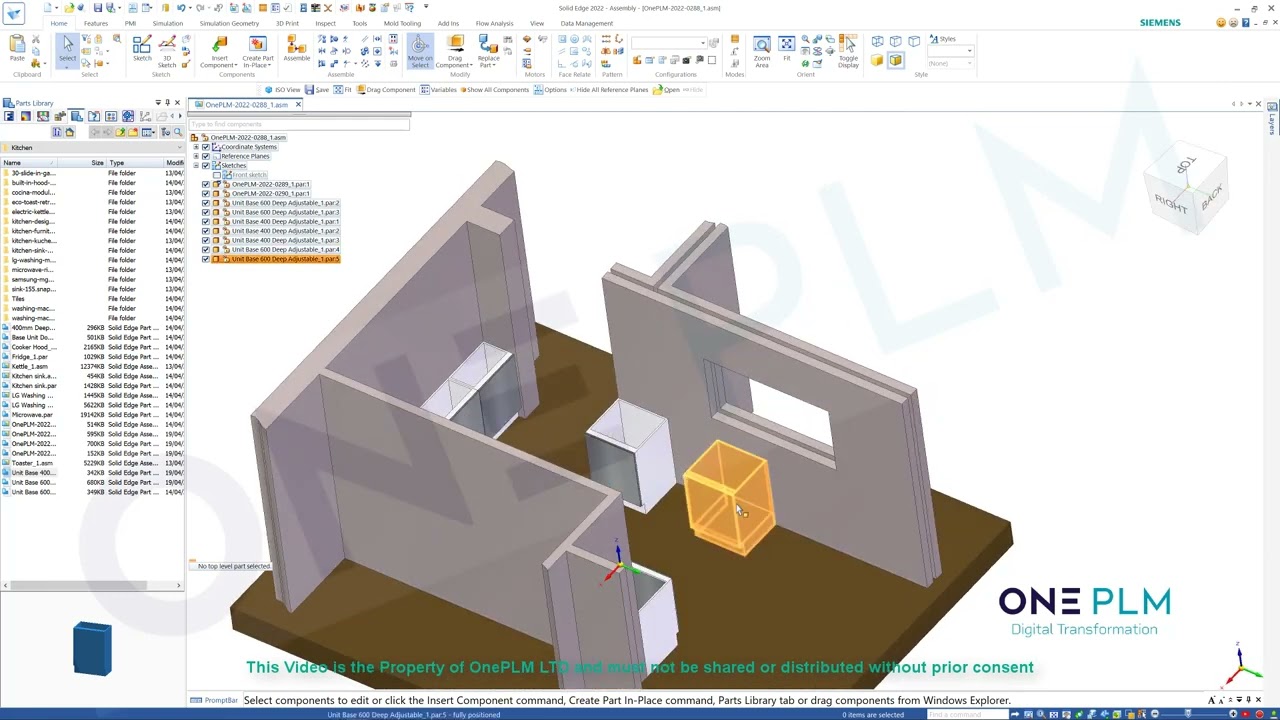Click Open in the command bar
Screen dimensions: 1280x720
[x=666, y=90]
